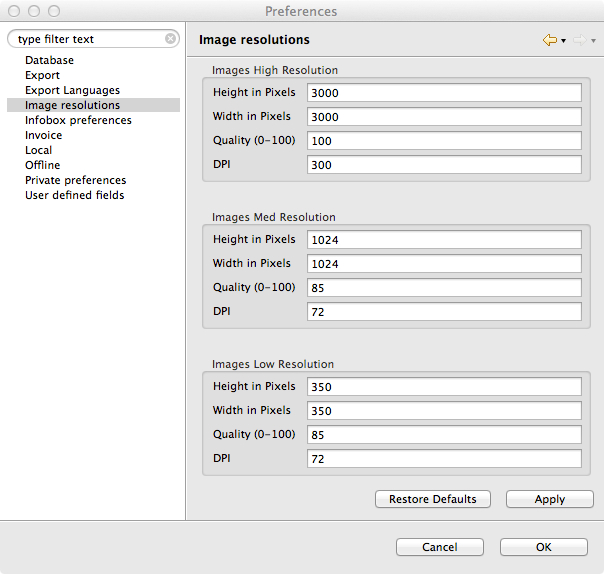Cancel the Preferences dialog
Image resolution: width=604 pixels, height=574 pixels.
point(440,547)
